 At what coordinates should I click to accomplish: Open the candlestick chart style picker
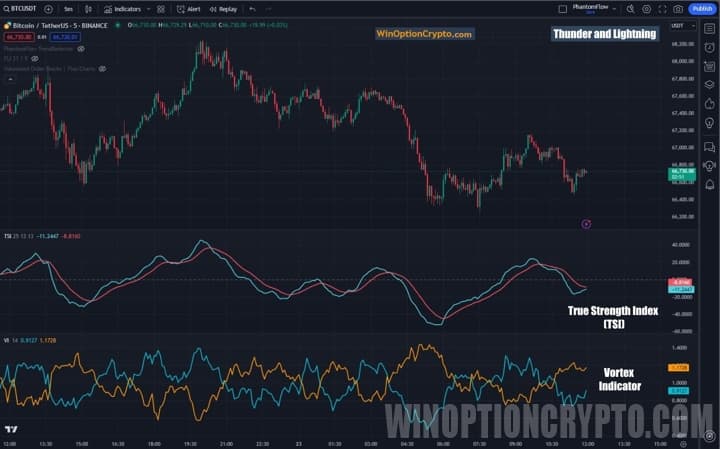pos(89,8)
